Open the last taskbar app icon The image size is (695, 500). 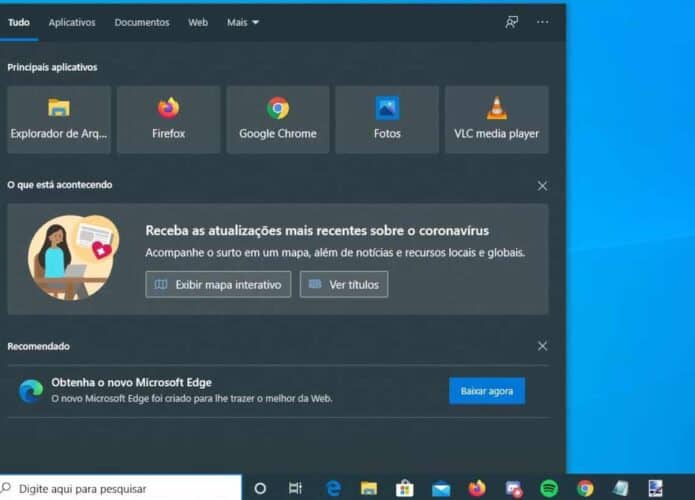point(656,488)
